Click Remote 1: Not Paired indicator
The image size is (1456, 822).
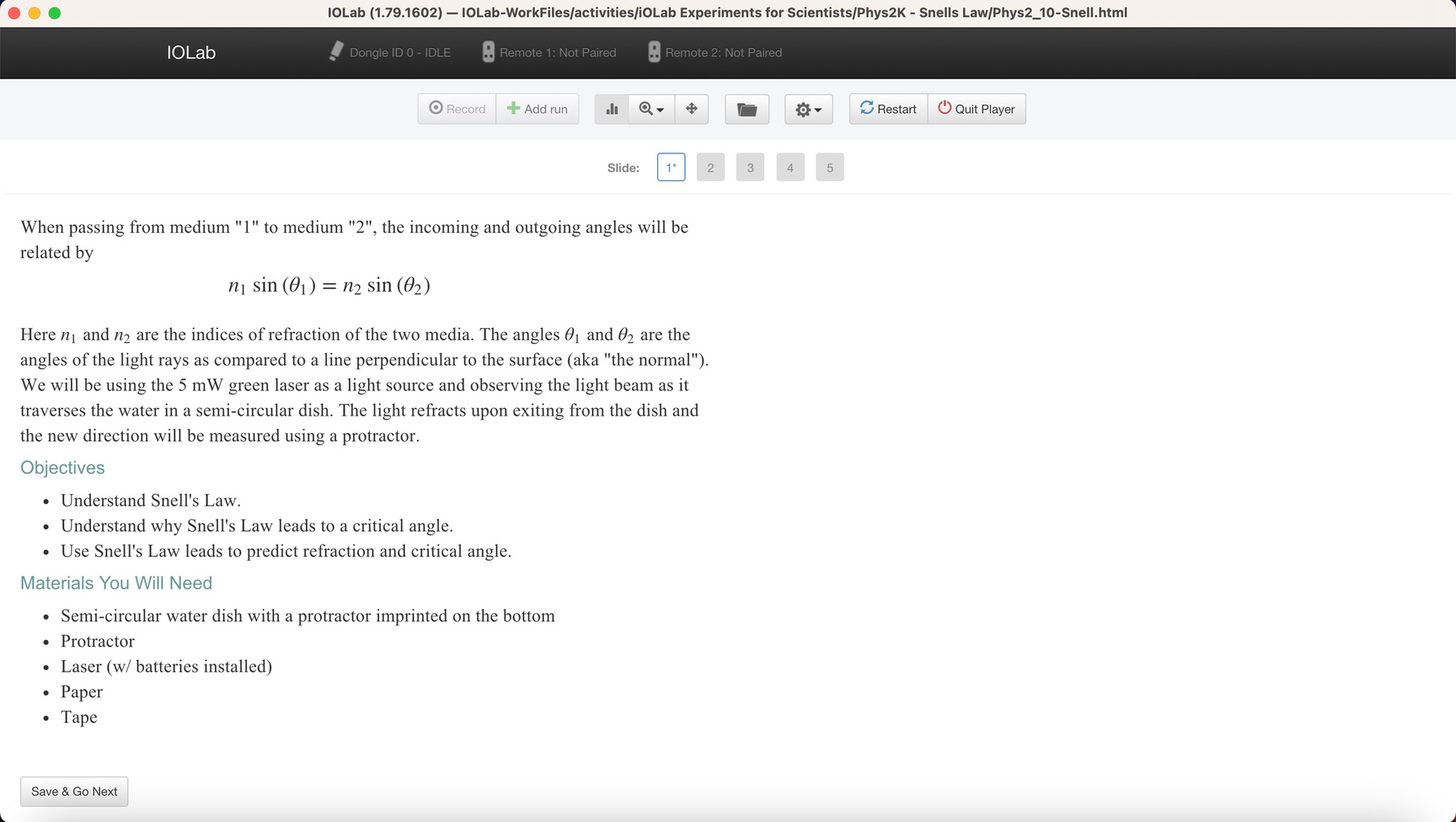pos(549,52)
